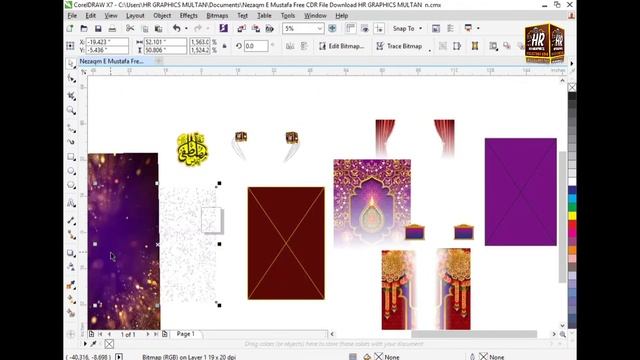Click the horizontal scrollbar thumb
This screenshot has width=640, height=360.
(474, 334)
